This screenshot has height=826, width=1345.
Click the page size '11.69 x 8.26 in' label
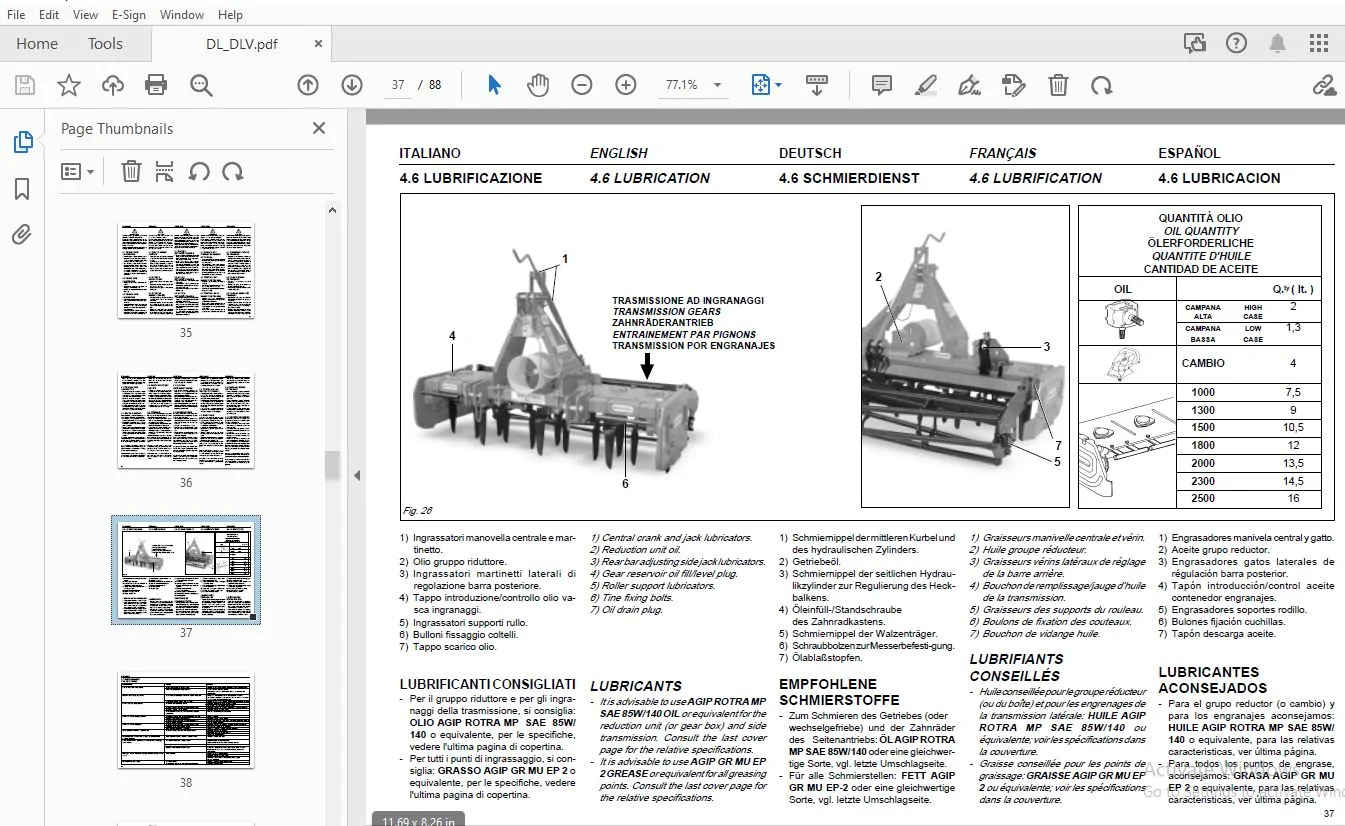(x=419, y=820)
